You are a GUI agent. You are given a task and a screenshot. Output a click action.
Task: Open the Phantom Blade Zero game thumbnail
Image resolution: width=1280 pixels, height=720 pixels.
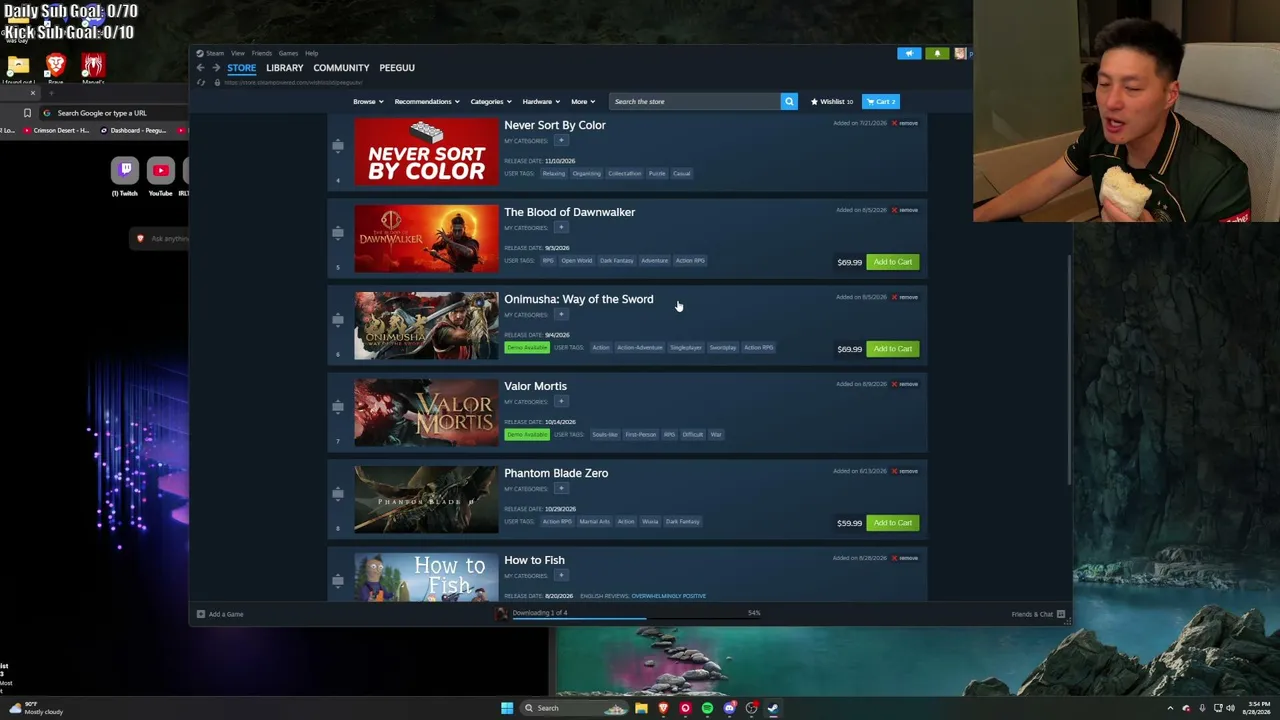coord(426,499)
